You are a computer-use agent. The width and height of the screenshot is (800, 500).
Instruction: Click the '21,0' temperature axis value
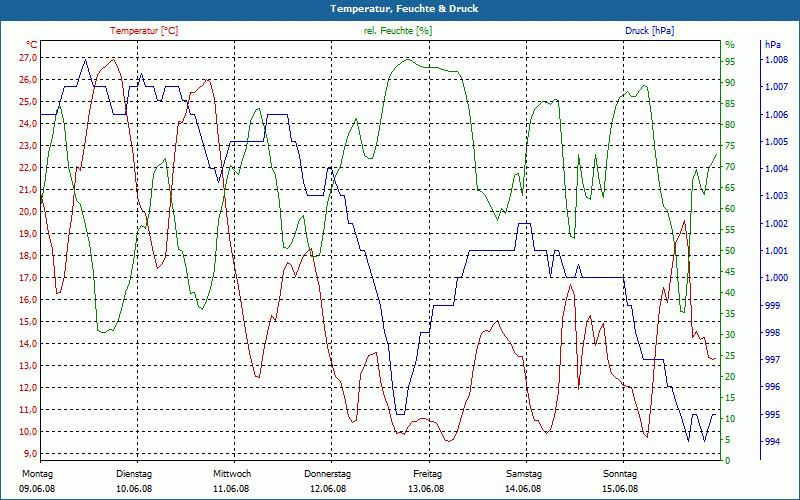[28, 190]
